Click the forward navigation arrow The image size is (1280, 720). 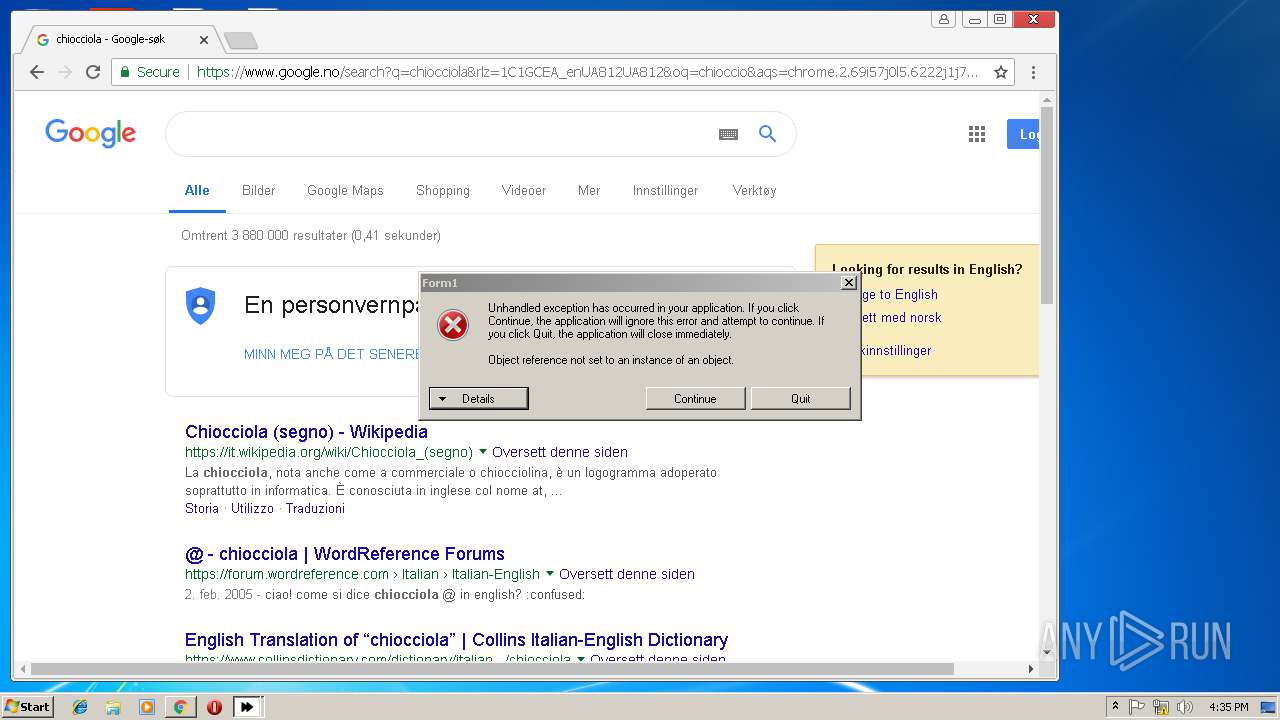(65, 72)
